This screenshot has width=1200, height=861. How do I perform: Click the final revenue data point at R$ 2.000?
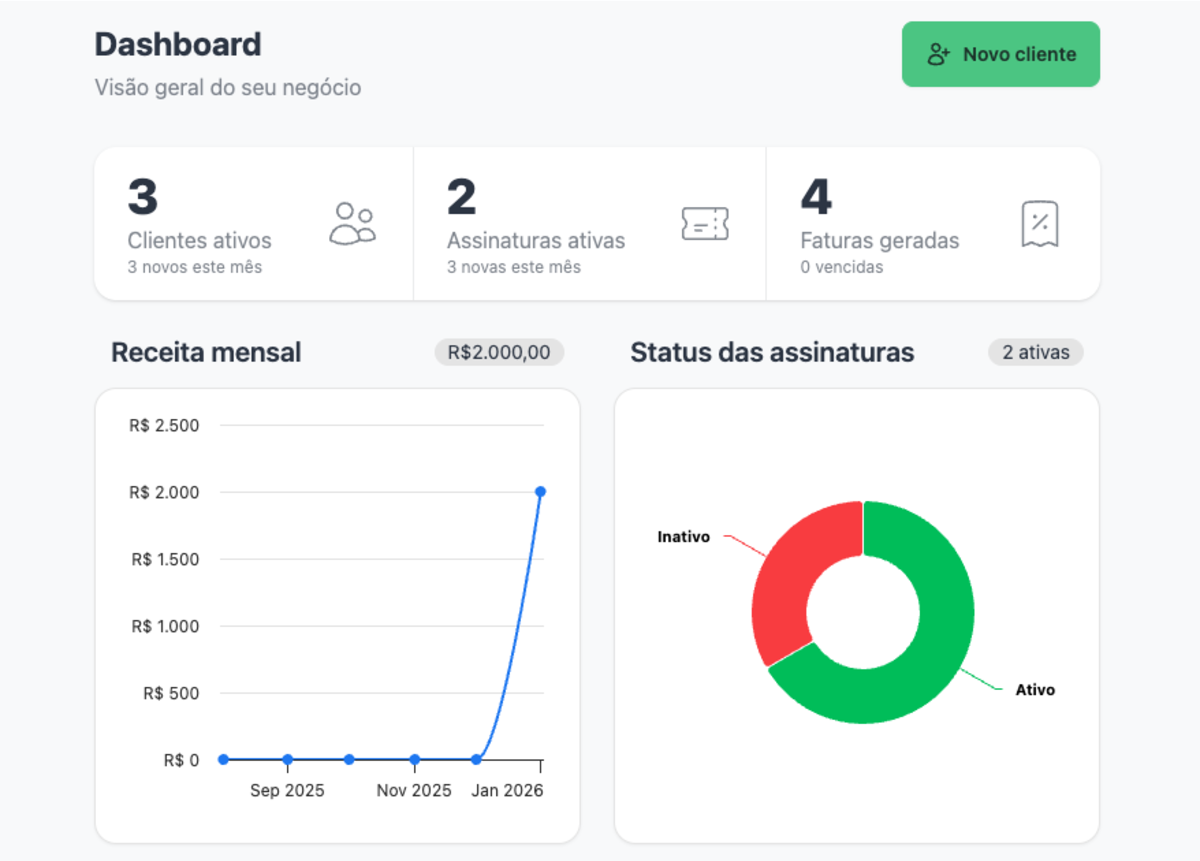[541, 491]
